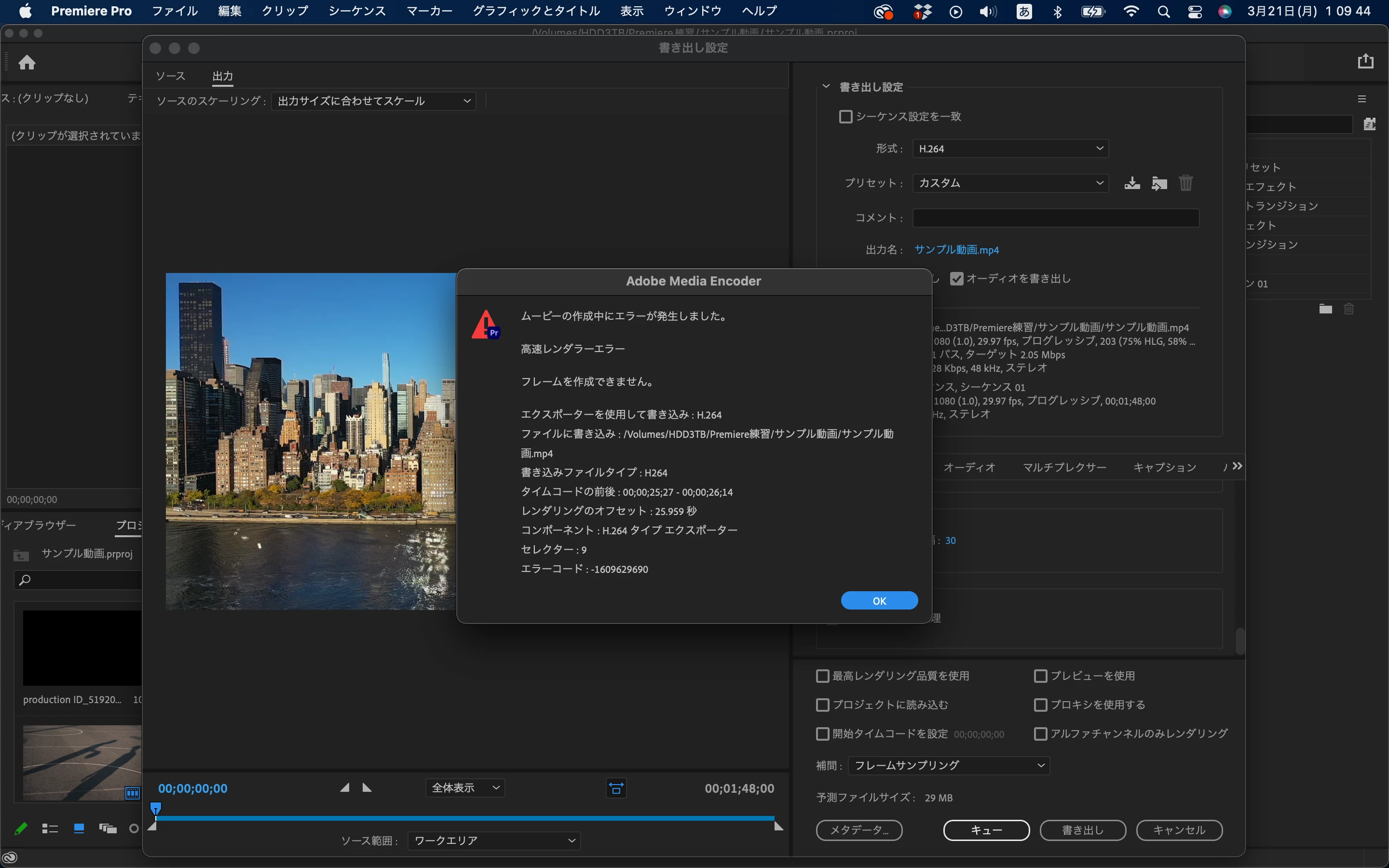Click the blue playhead on the timeline

[x=156, y=808]
